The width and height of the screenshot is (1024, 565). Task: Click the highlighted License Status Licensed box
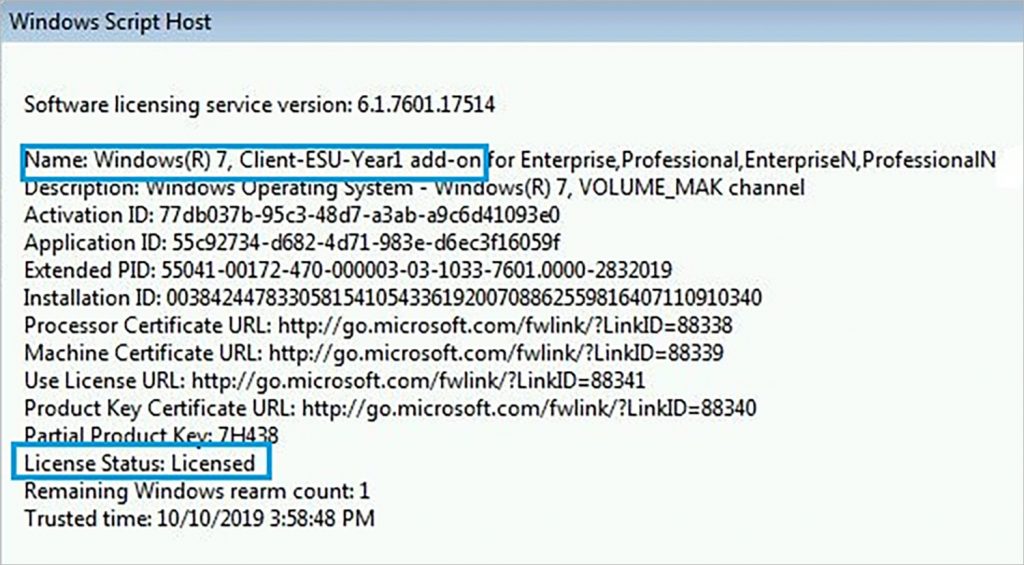click(141, 462)
